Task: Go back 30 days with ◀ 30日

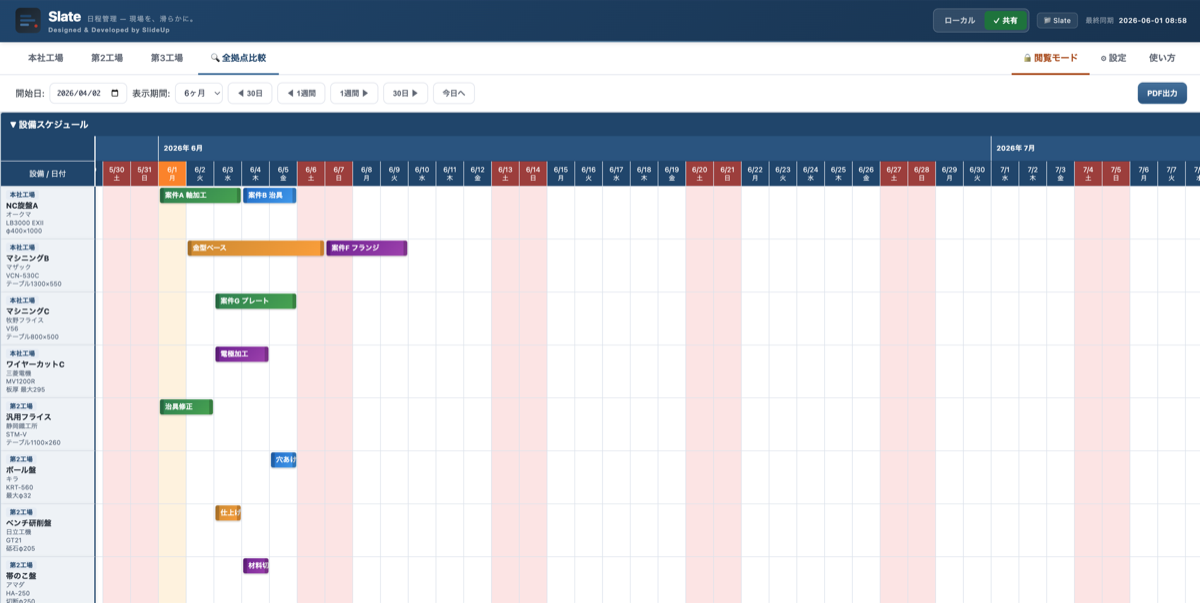Action: click(x=250, y=93)
